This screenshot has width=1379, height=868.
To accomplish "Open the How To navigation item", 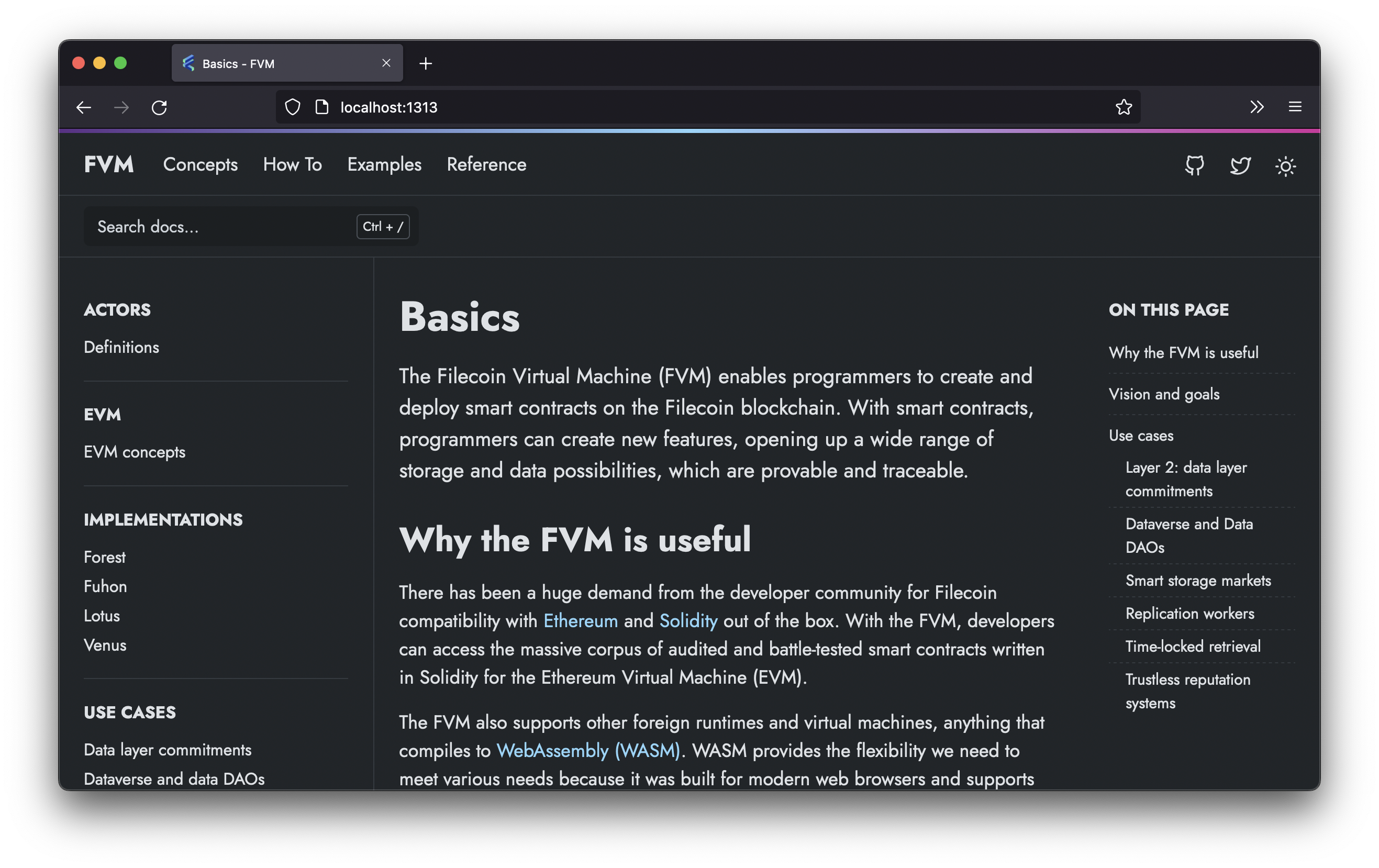I will (x=292, y=164).
